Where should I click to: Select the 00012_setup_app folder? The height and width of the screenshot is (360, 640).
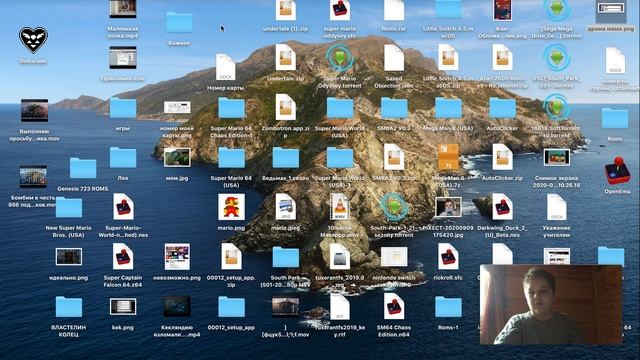[x=231, y=307]
